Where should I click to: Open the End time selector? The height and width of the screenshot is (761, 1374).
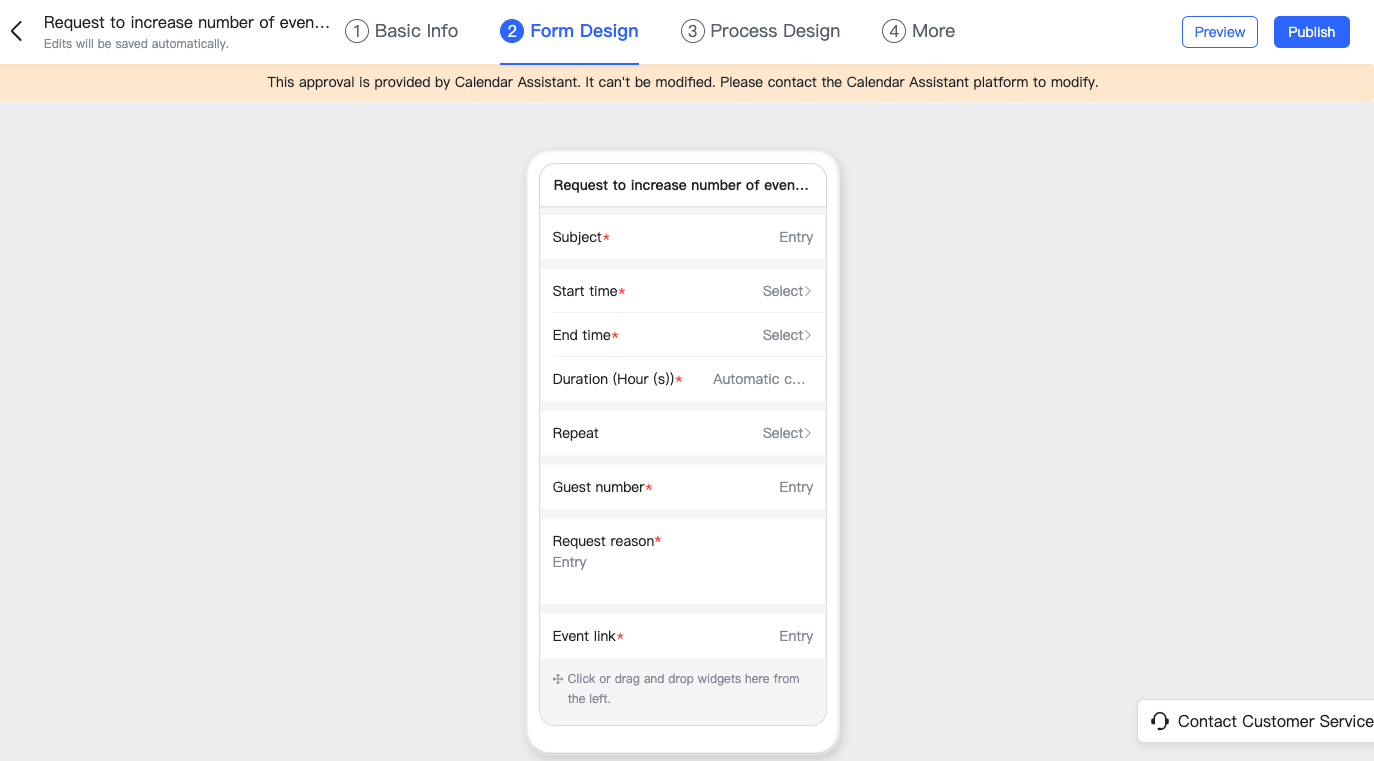click(786, 335)
